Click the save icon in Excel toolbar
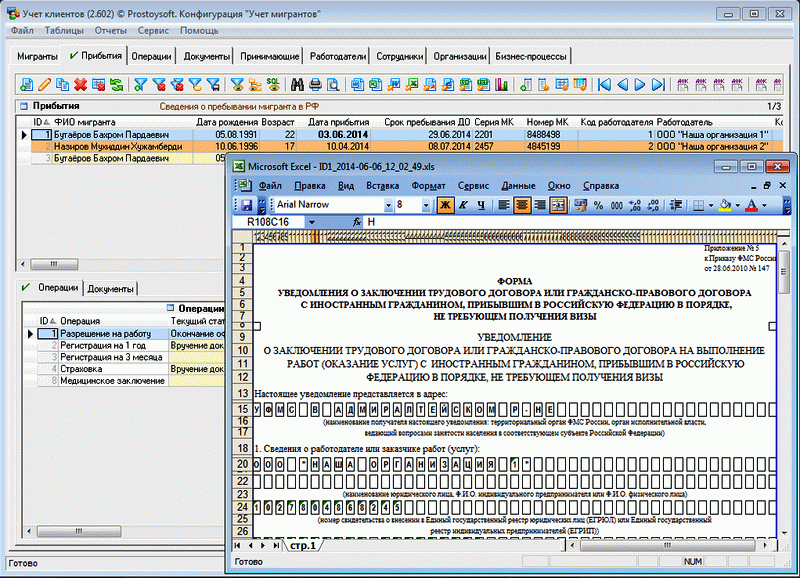Screen dimensions: 800x578 tap(246, 204)
